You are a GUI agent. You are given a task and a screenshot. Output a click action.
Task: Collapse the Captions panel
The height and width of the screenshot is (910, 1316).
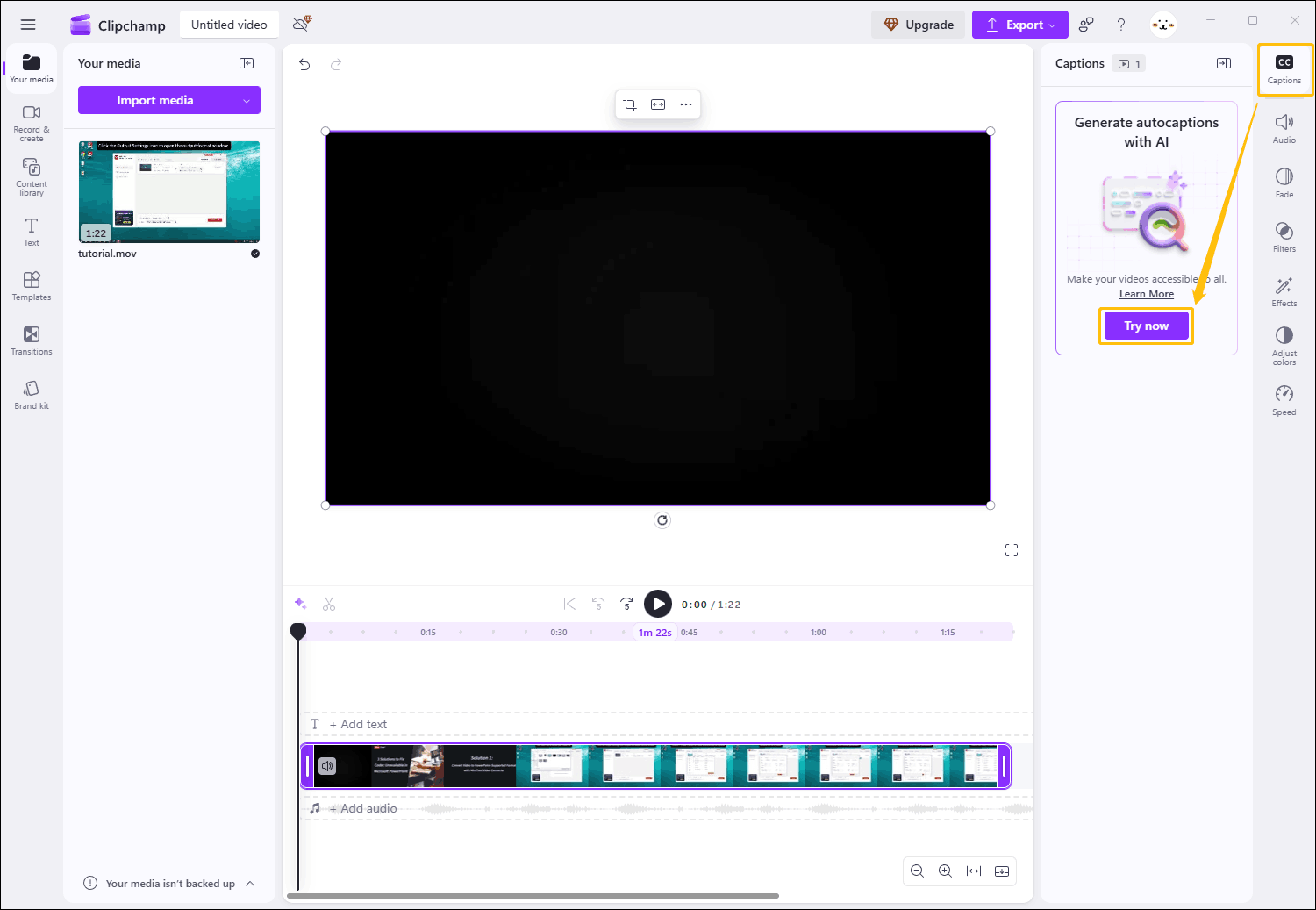tap(1223, 62)
